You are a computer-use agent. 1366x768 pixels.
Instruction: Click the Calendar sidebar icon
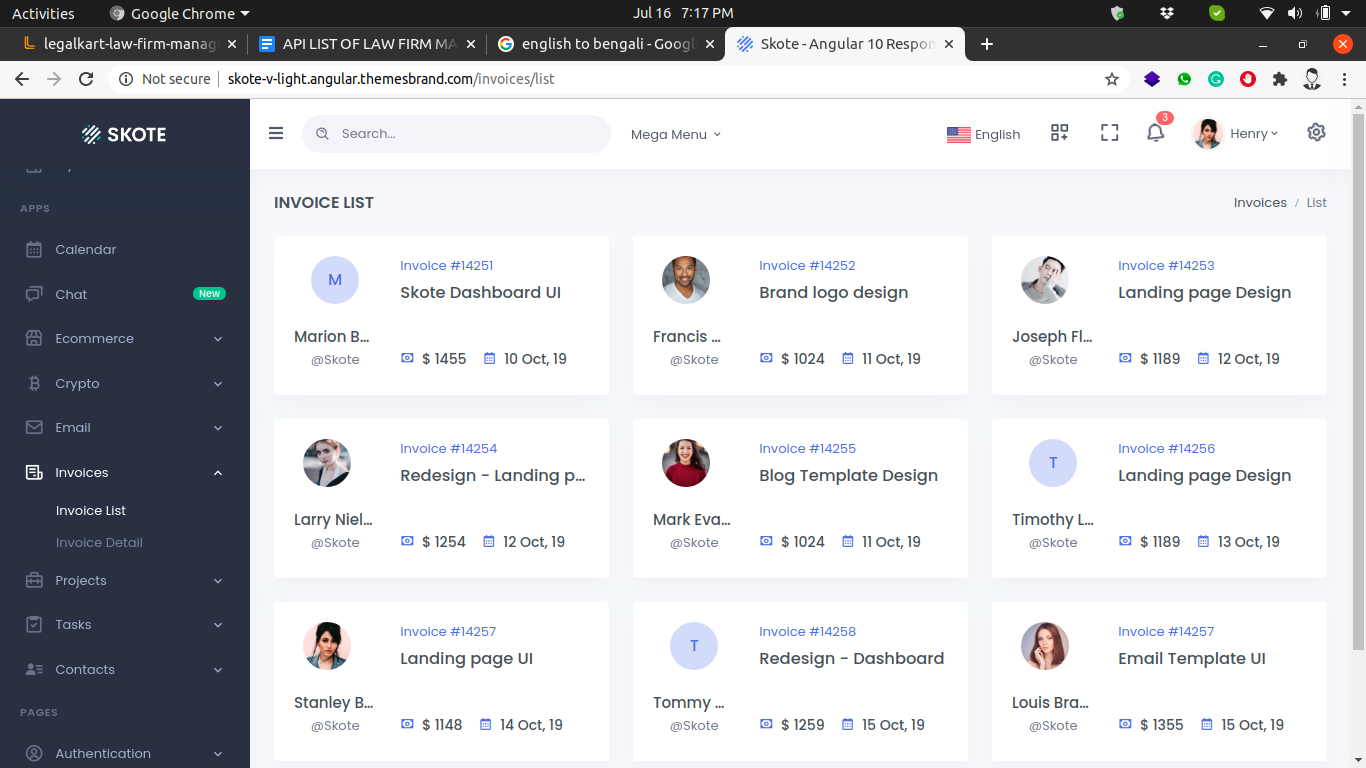tap(34, 250)
